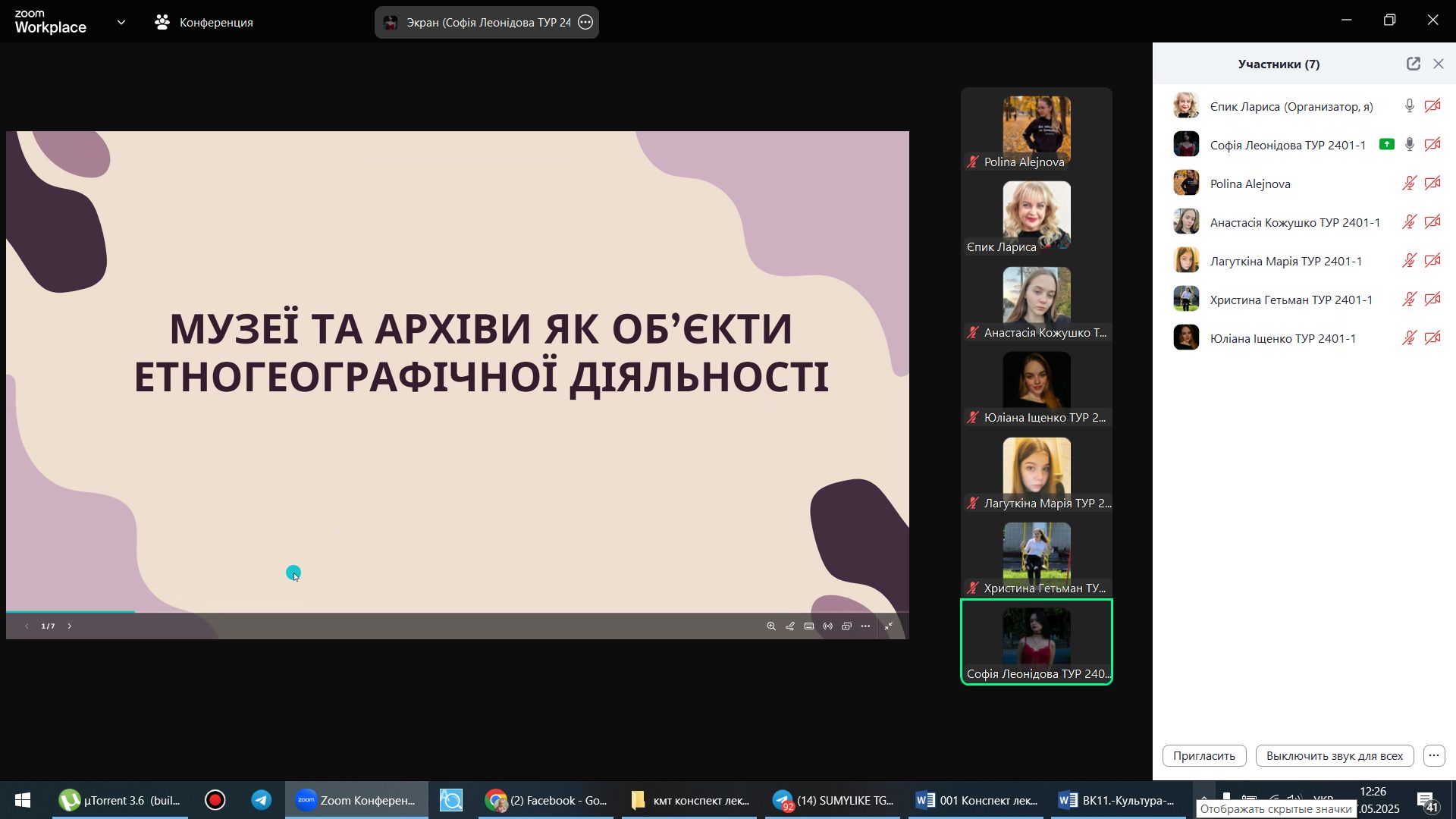Select Софія Леонідова video thumbnail

point(1037,642)
